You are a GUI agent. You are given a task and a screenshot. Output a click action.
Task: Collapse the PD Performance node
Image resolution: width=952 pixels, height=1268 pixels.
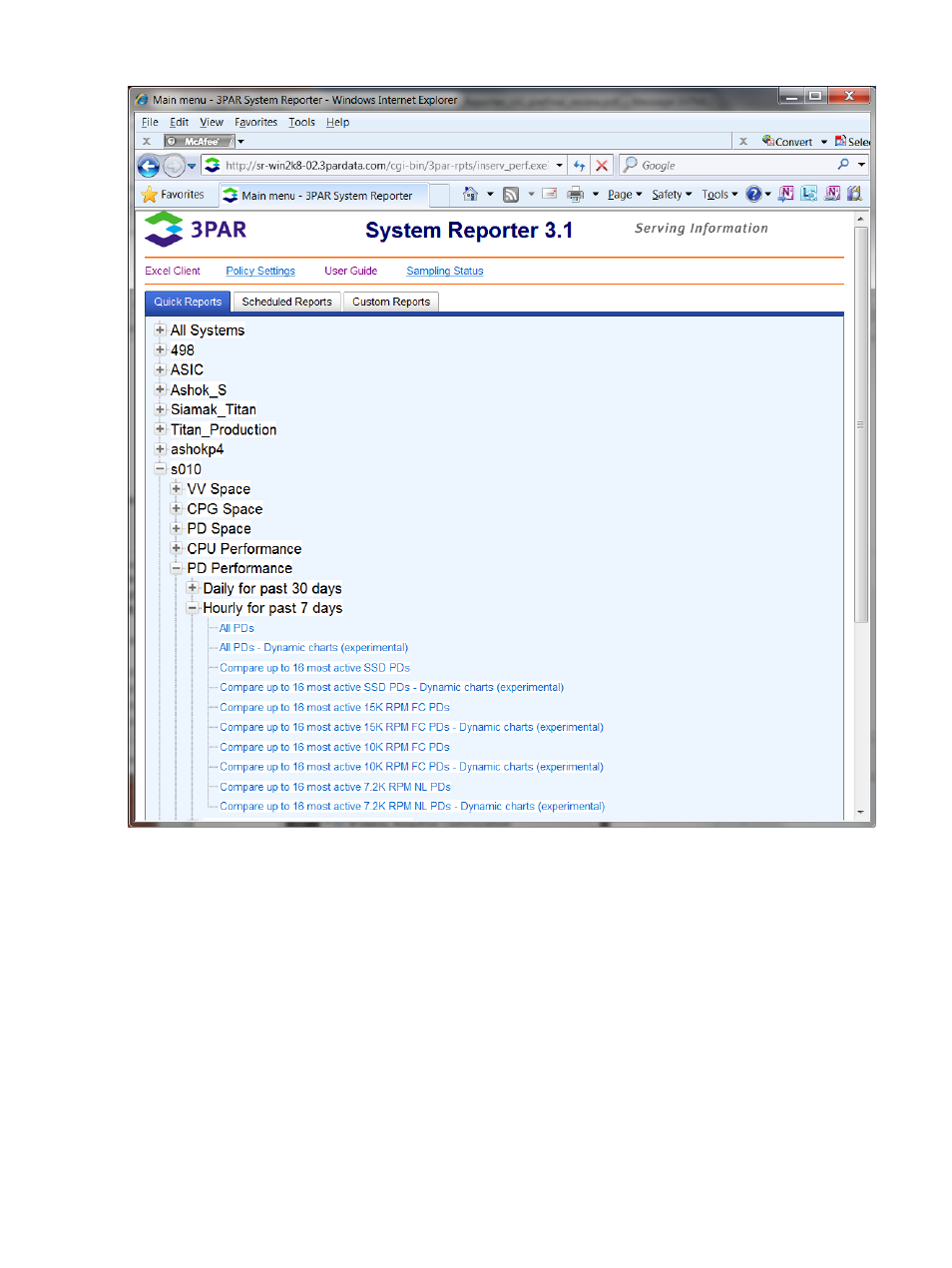177,568
